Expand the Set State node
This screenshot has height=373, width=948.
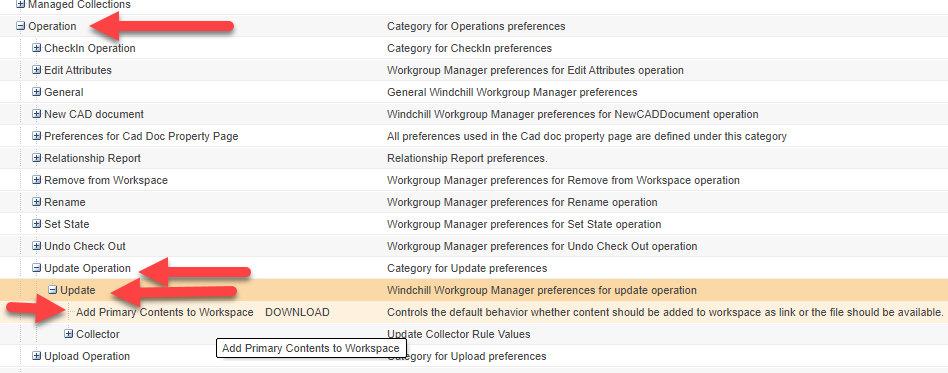point(37,224)
